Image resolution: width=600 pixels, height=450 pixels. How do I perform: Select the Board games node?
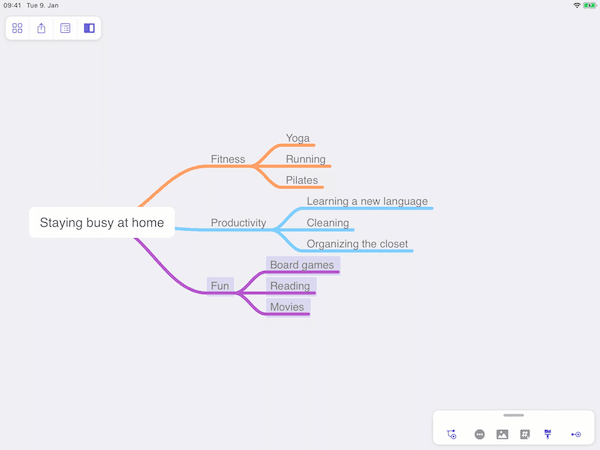302,265
